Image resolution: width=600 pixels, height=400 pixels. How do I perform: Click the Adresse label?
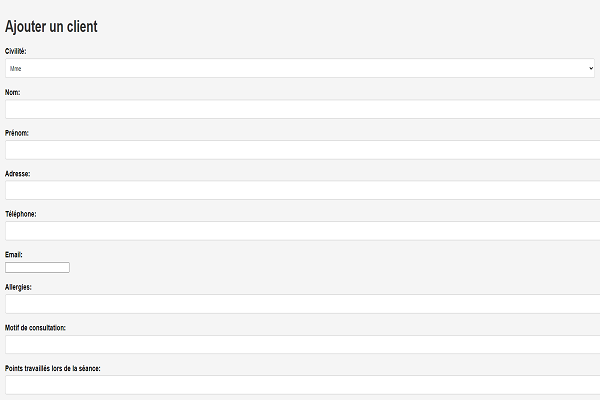click(17, 173)
